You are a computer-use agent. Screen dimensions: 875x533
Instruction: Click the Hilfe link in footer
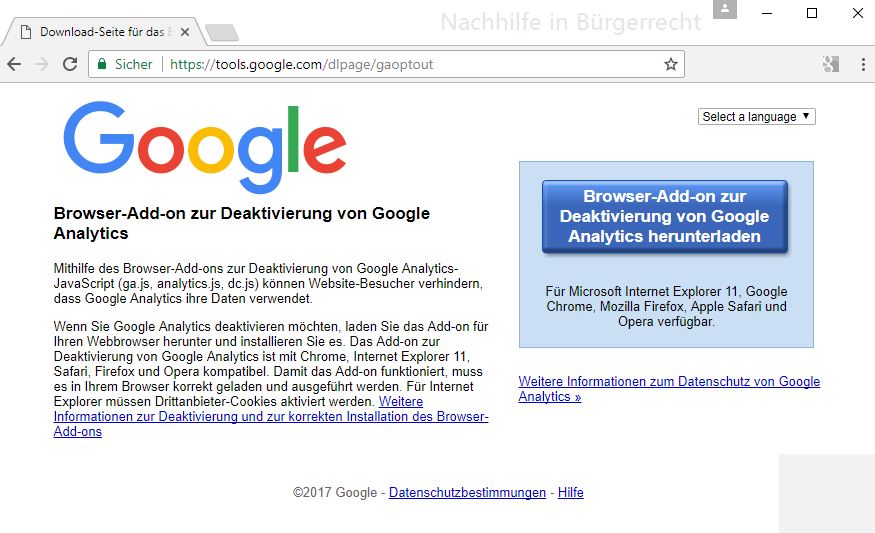tap(570, 492)
